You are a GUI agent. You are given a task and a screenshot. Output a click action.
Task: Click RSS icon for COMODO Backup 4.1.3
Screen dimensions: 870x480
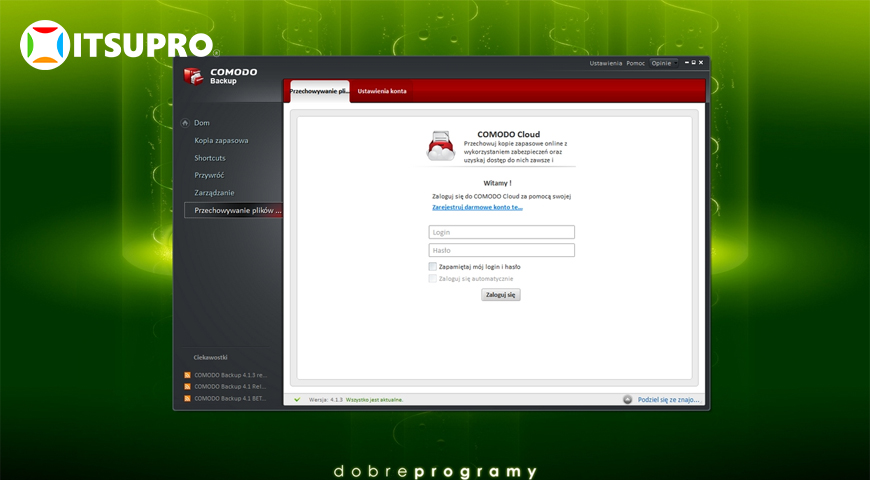click(x=188, y=375)
